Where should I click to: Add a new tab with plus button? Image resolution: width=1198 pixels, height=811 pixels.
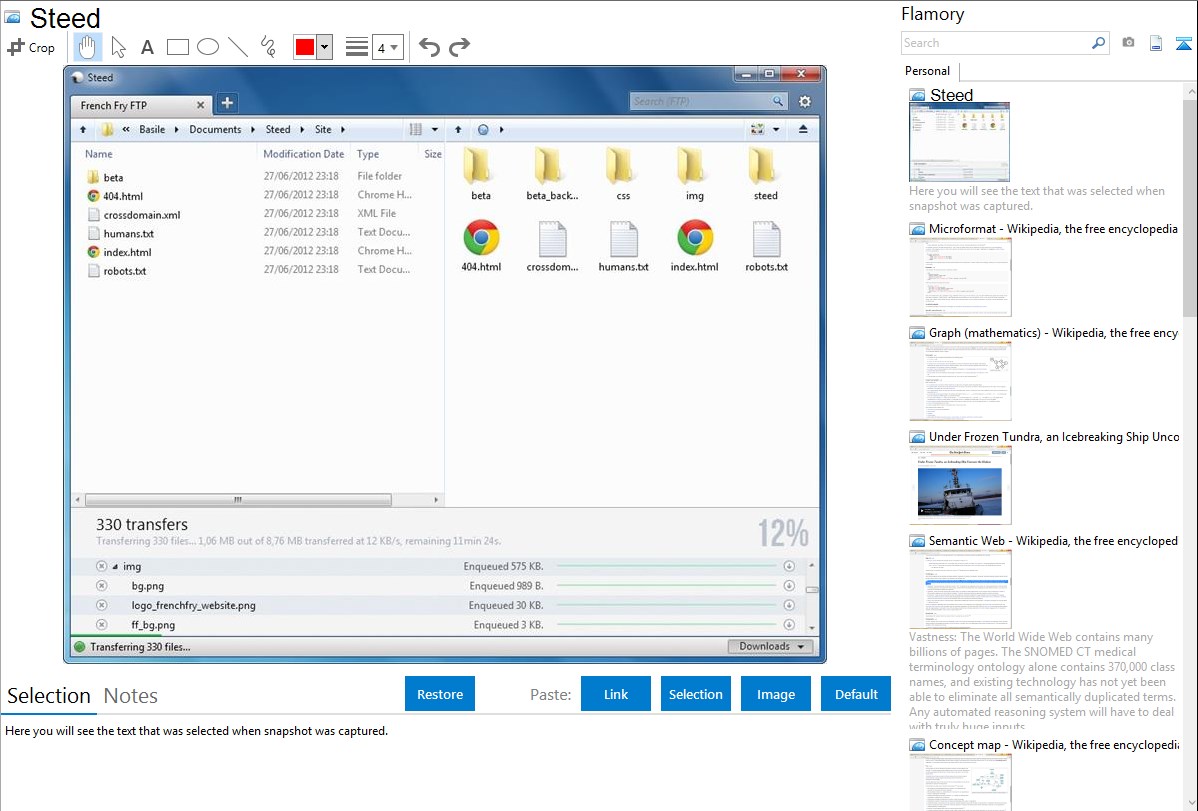click(x=227, y=103)
